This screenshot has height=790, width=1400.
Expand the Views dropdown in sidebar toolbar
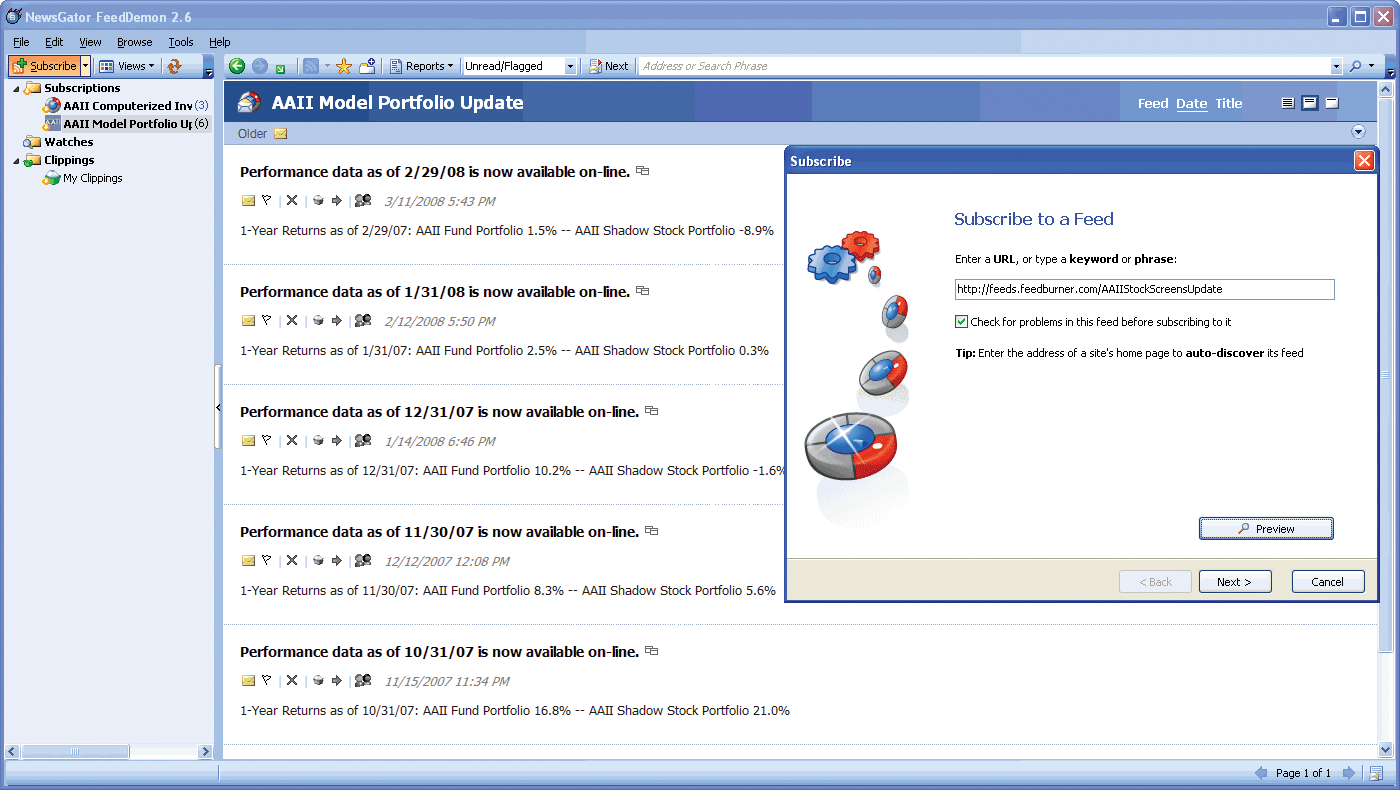[127, 66]
